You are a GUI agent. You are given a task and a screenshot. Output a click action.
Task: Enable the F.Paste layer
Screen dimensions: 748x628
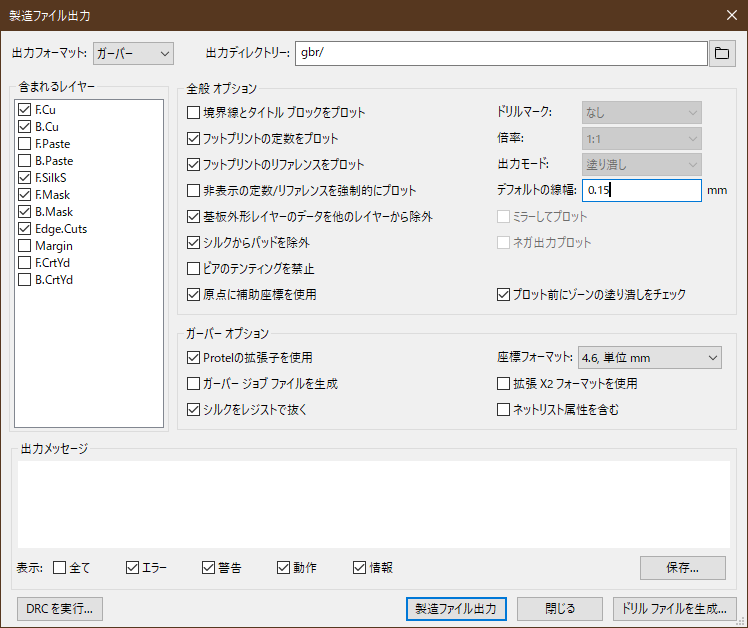point(24,144)
